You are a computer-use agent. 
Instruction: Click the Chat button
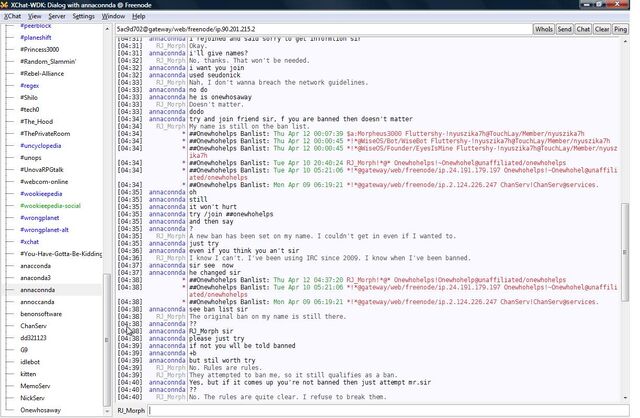pyautogui.click(x=583, y=29)
